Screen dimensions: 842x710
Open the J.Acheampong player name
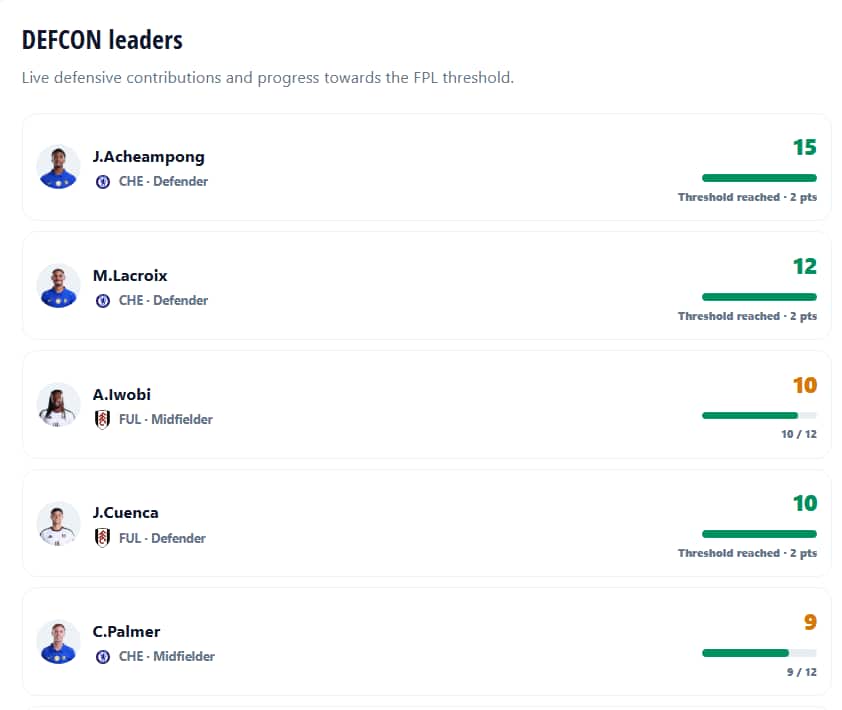click(149, 157)
